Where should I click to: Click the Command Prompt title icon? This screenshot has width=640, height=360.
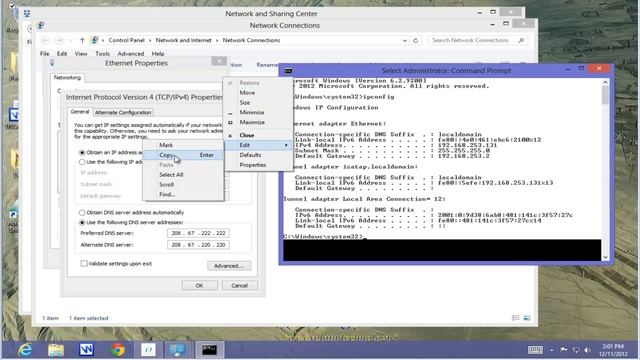point(288,71)
